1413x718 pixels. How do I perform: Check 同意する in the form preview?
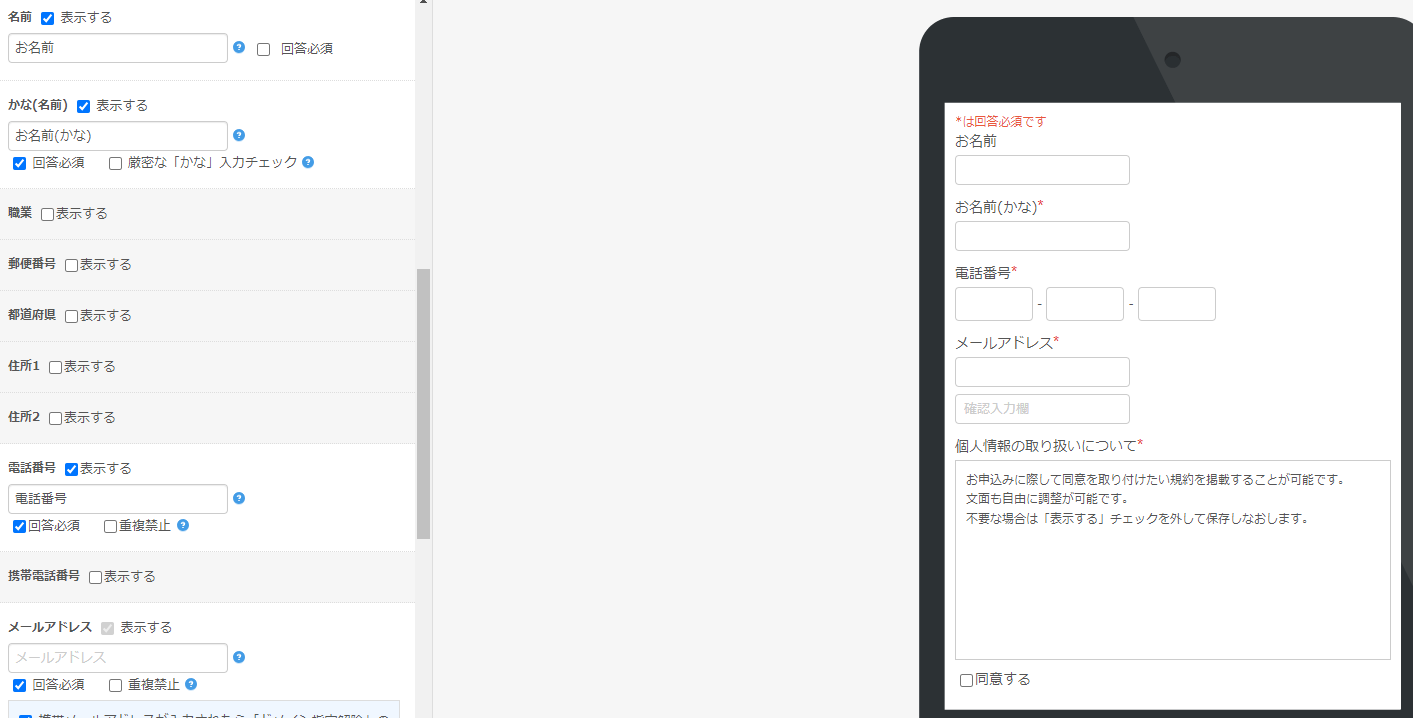pyautogui.click(x=966, y=680)
